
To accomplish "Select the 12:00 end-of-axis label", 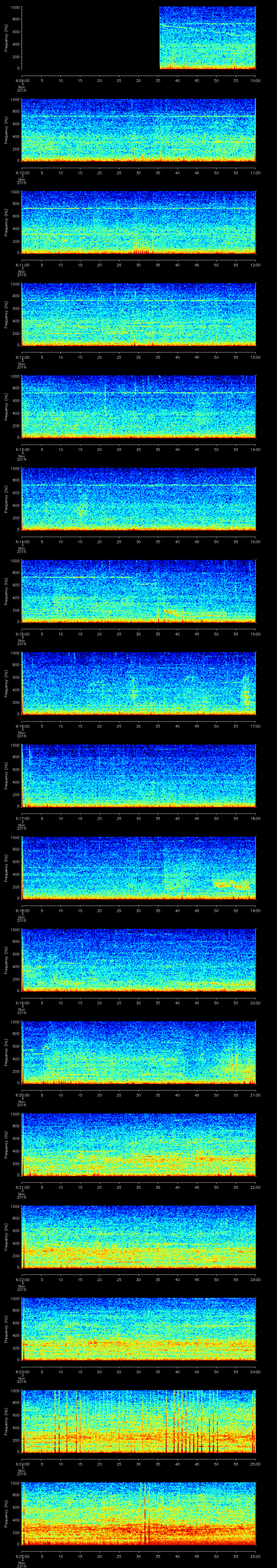I will pyautogui.click(x=255, y=265).
